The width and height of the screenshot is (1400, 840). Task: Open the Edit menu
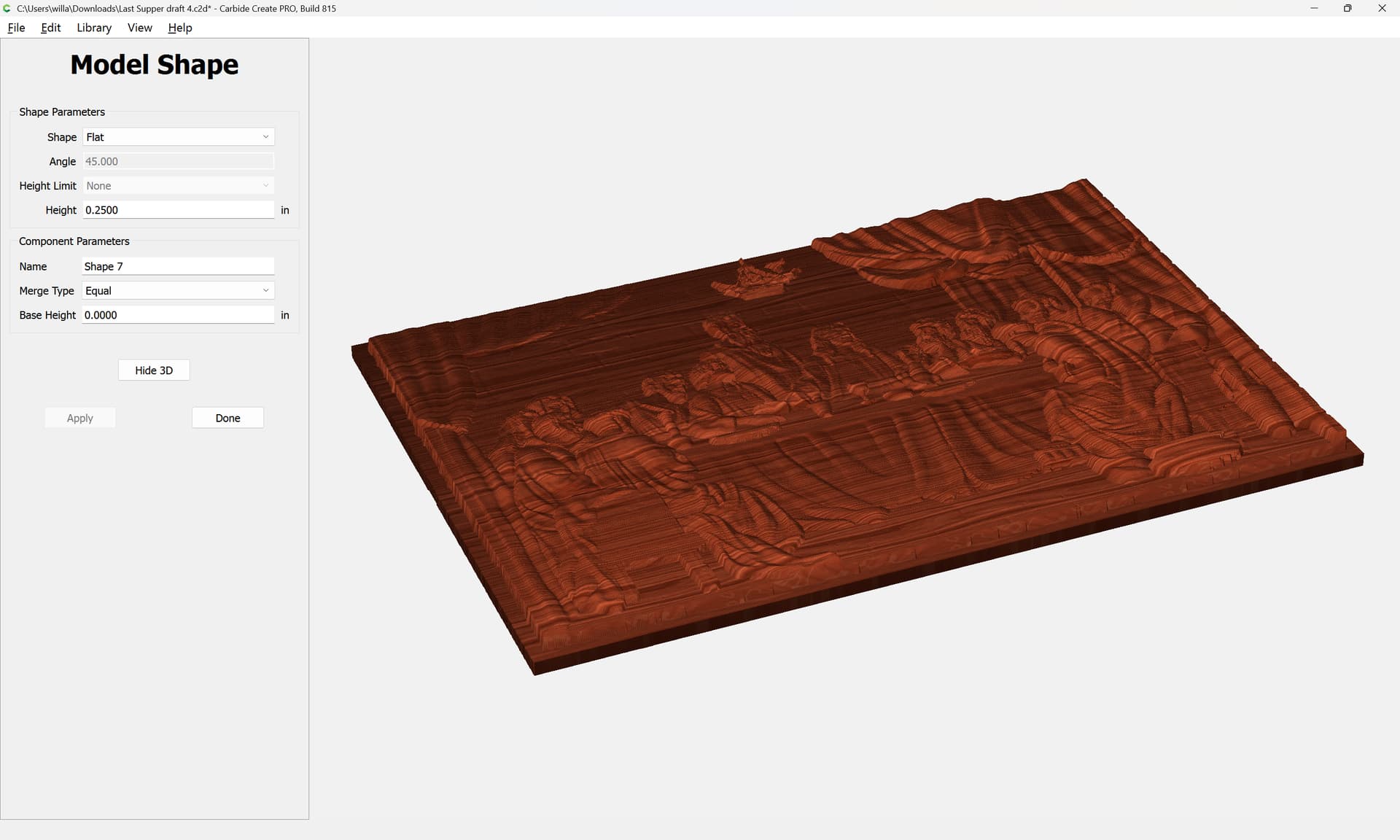(x=50, y=28)
